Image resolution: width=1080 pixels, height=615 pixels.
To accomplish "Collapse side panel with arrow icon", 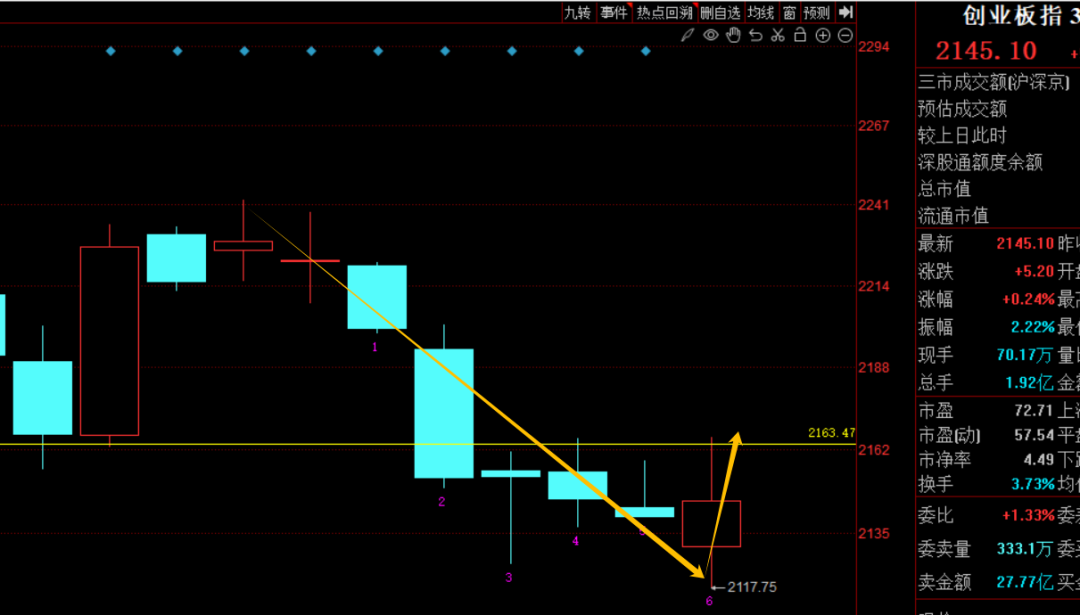I will (x=845, y=12).
